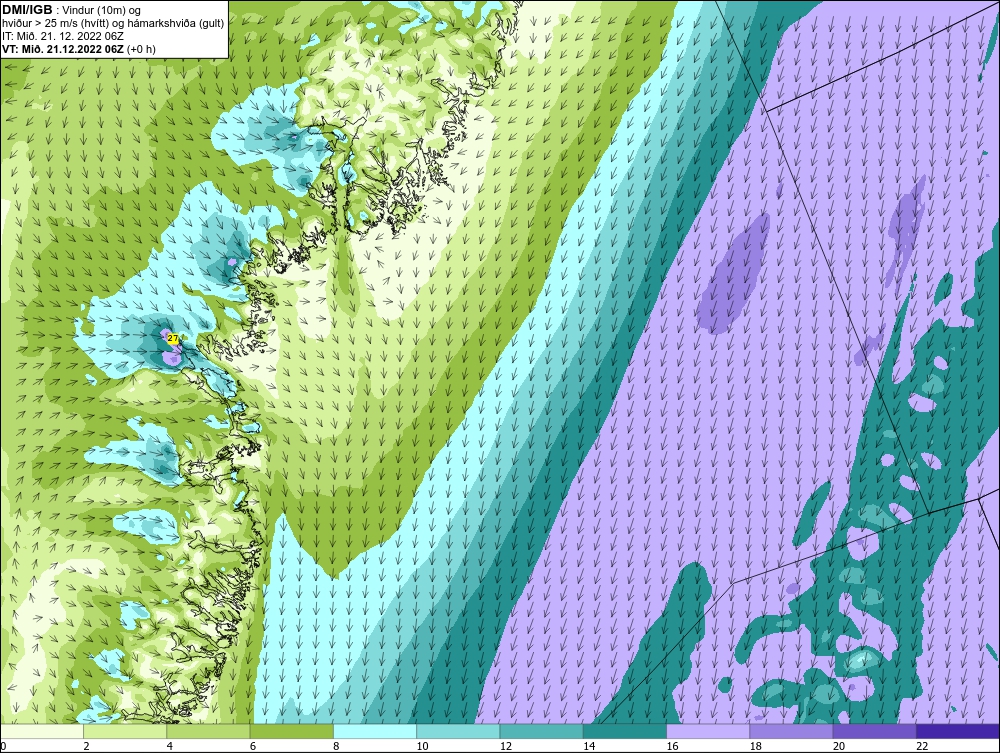Viewport: 1000px width, 753px height.
Task: Click the scale label '4'
Action: click(x=170, y=746)
